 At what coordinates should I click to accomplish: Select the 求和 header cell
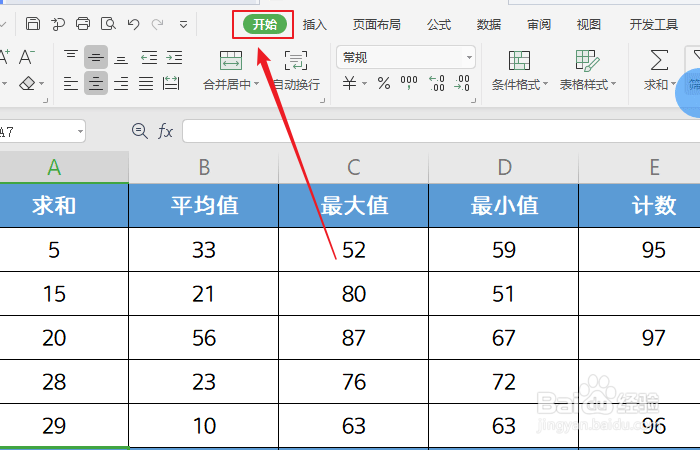tap(64, 205)
